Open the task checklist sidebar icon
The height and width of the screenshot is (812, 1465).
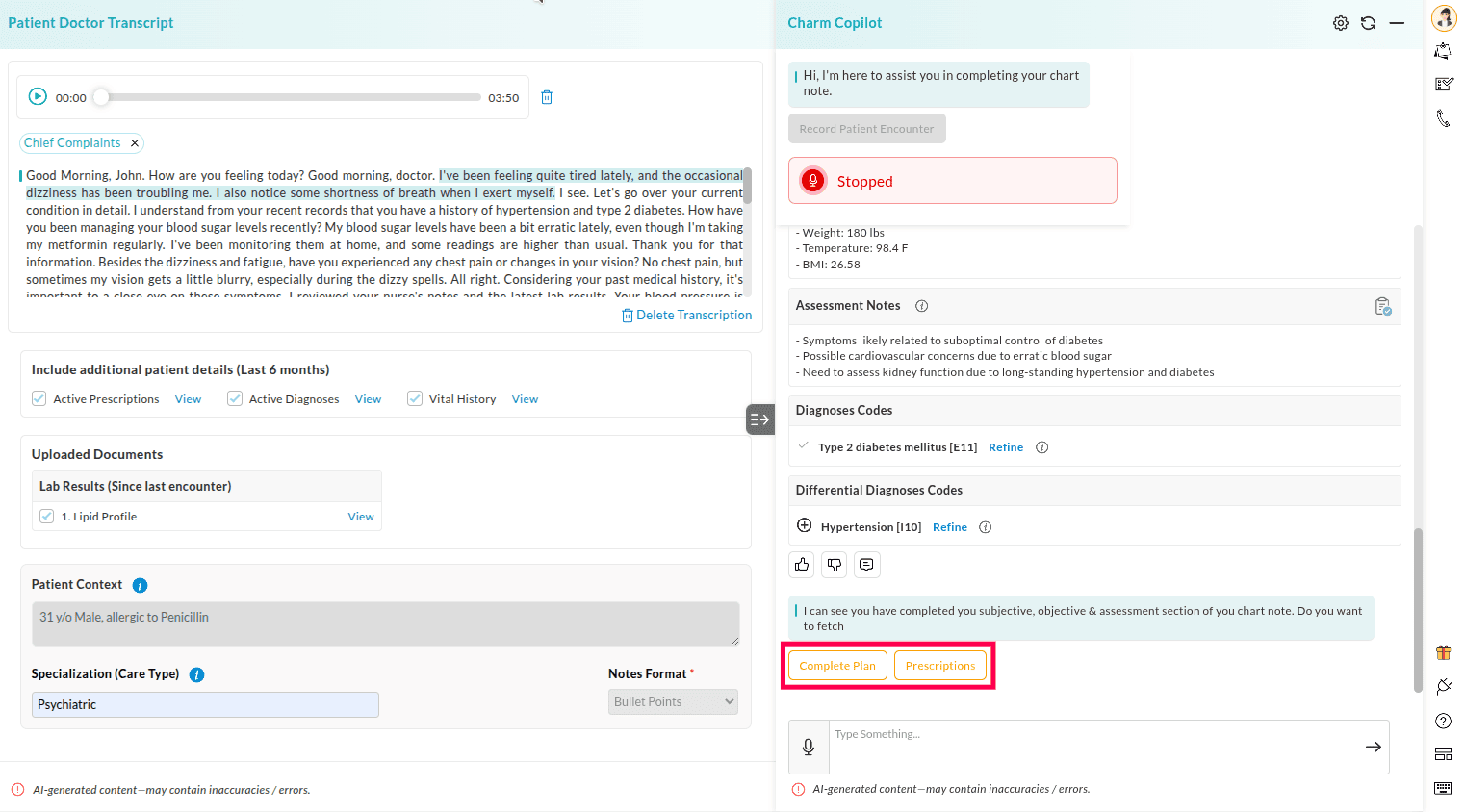[x=1443, y=84]
